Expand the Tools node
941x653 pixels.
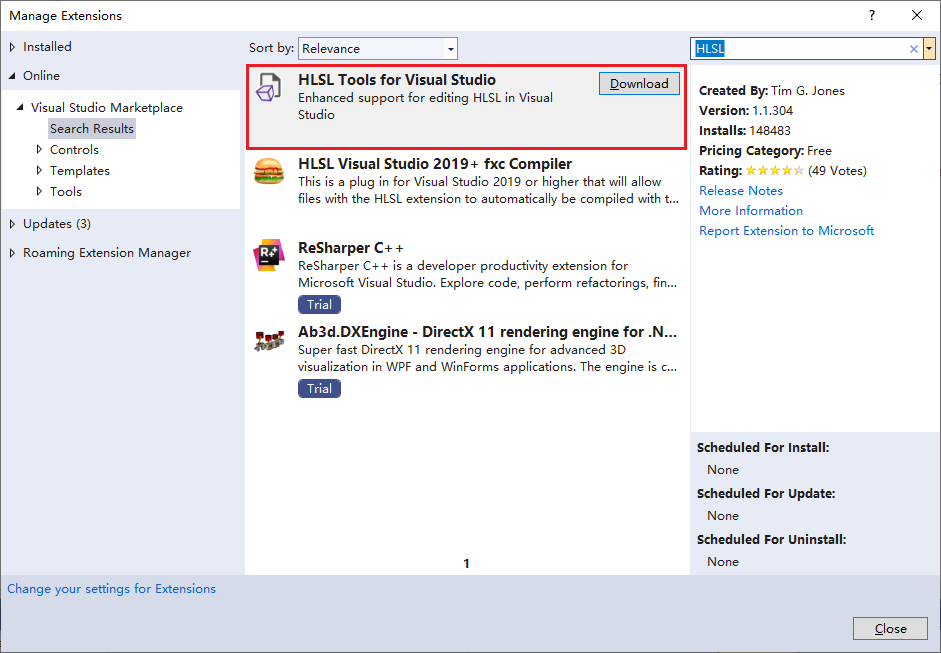tap(39, 191)
